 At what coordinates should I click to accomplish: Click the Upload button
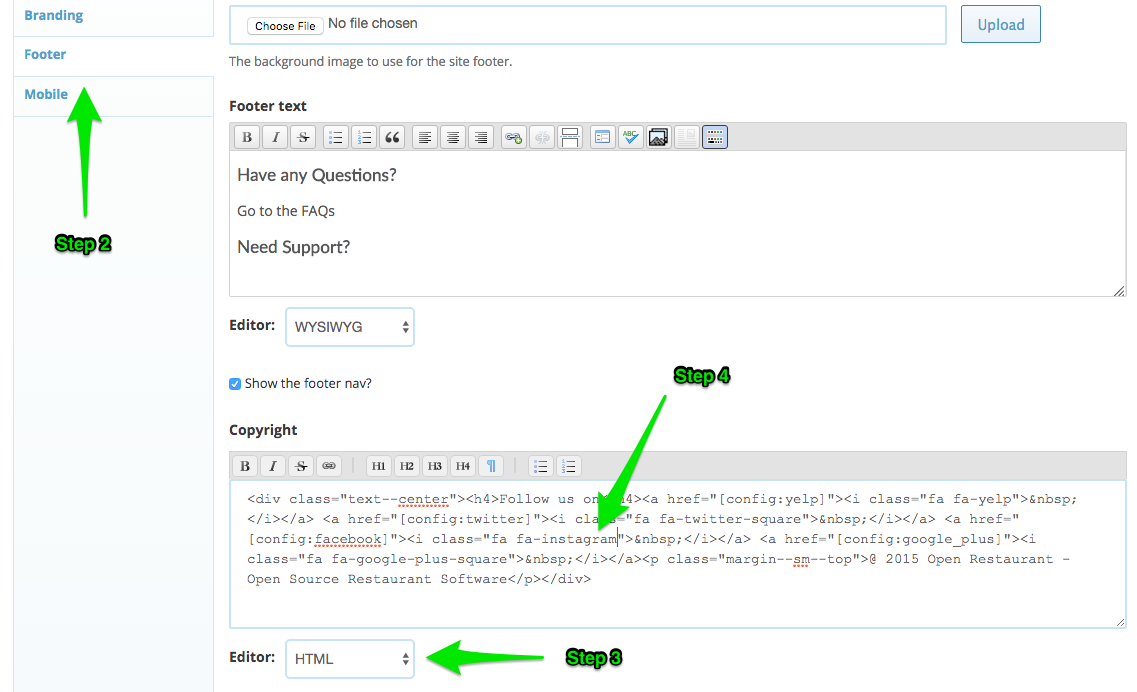tap(1001, 25)
